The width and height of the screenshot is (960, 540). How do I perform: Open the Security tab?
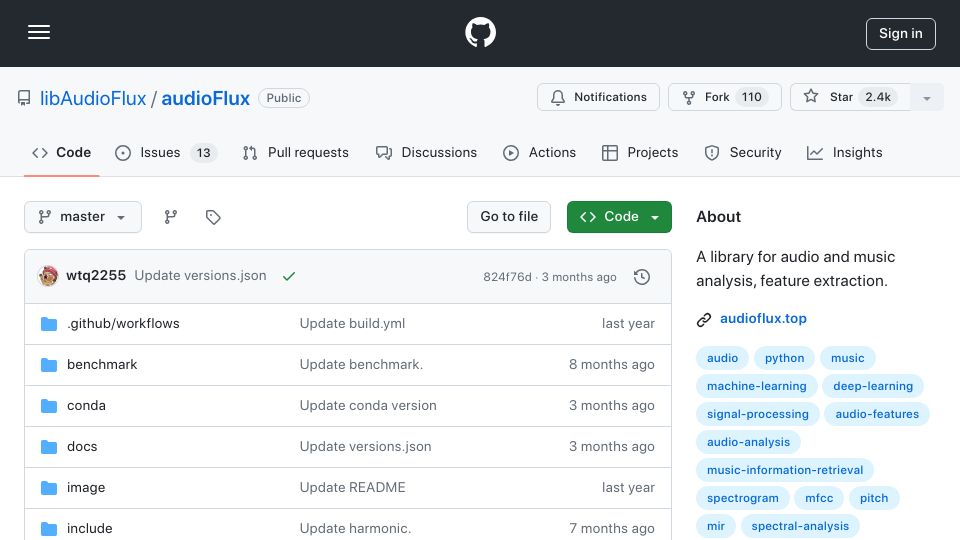[743, 152]
